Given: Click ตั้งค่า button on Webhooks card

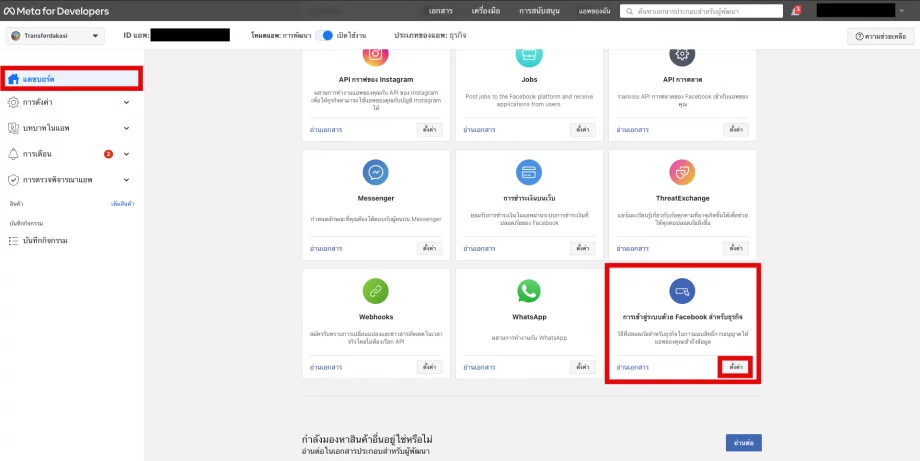Looking at the screenshot, I should point(429,367).
